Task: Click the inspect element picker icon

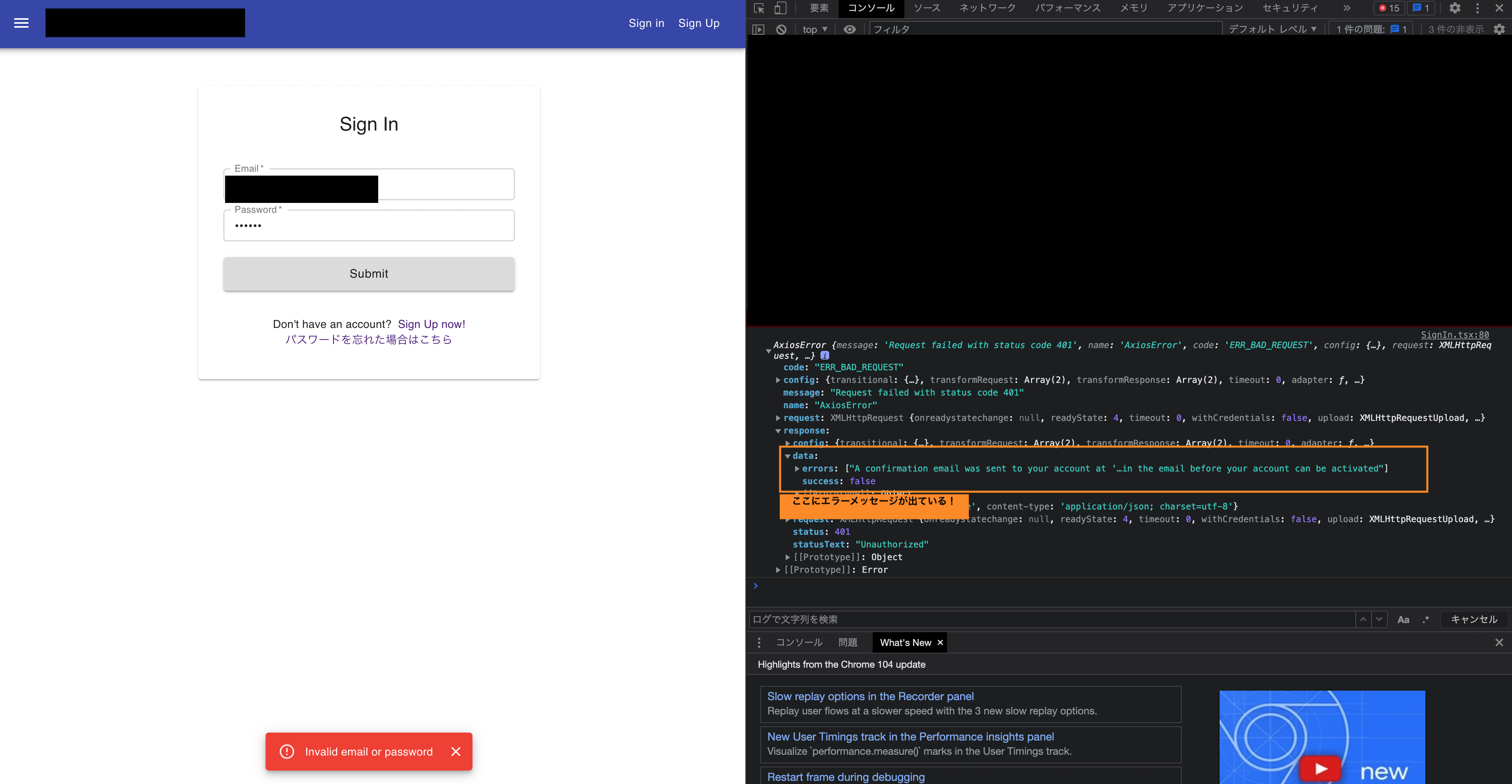Action: point(759,8)
